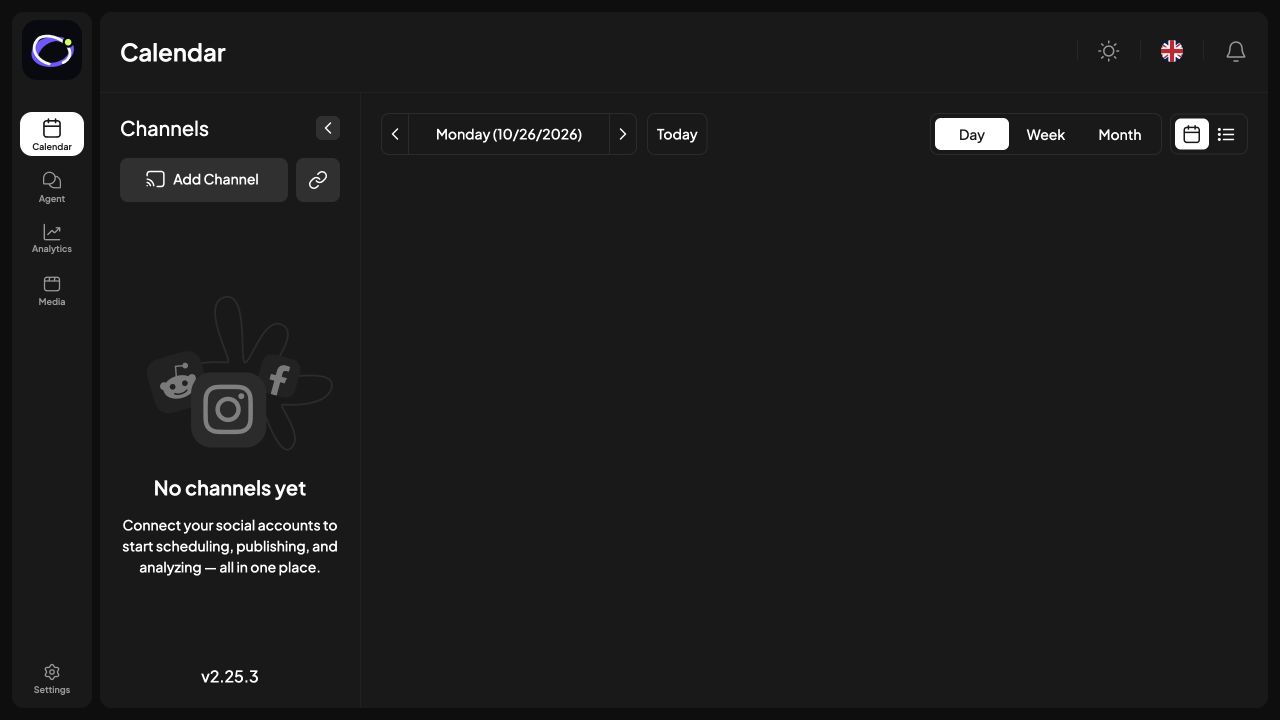The image size is (1280, 720).
Task: Open the Calendar section in the sidebar
Action: point(52,134)
